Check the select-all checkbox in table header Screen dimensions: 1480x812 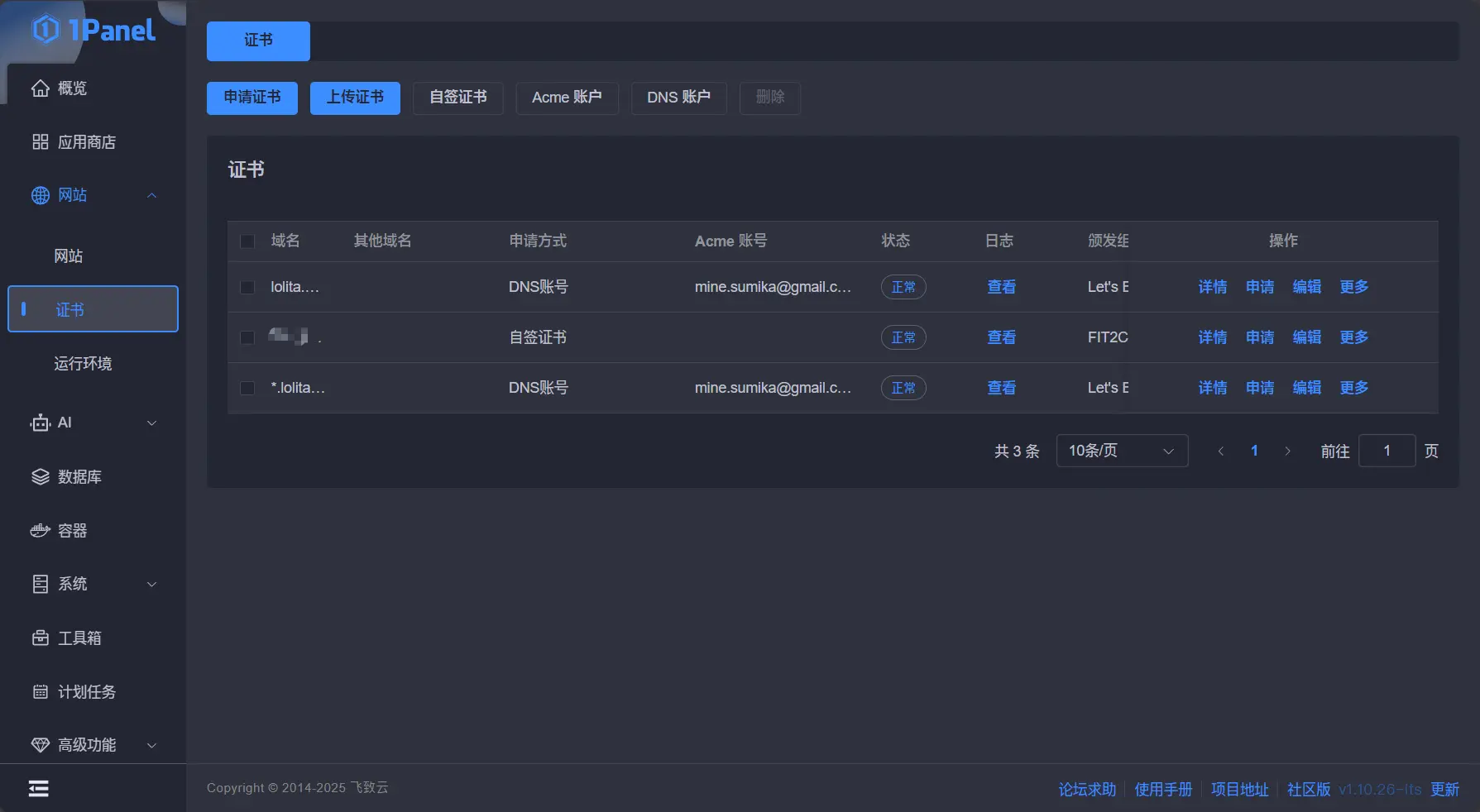(247, 241)
